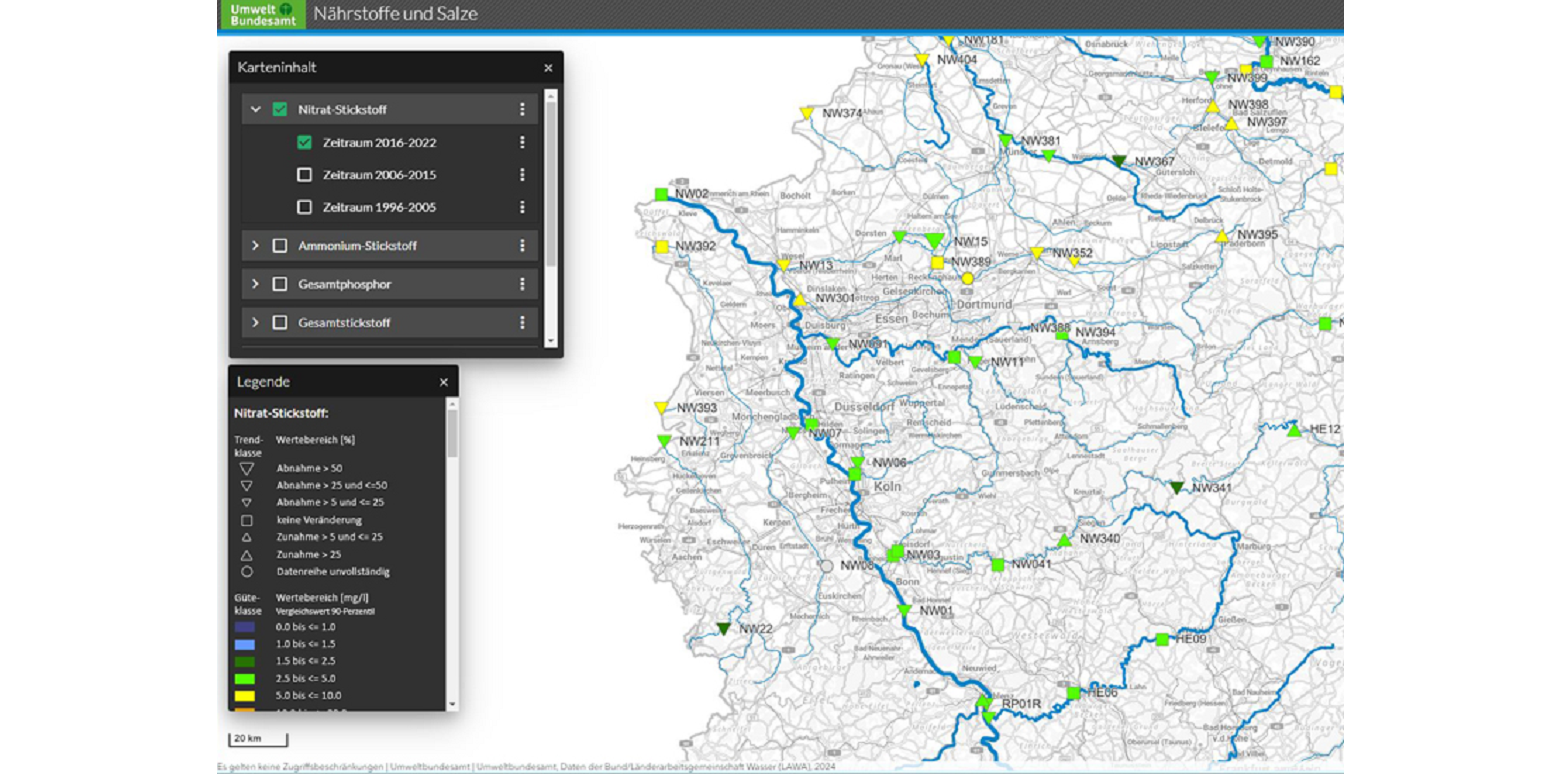Close the Karteninhalt panel

548,68
